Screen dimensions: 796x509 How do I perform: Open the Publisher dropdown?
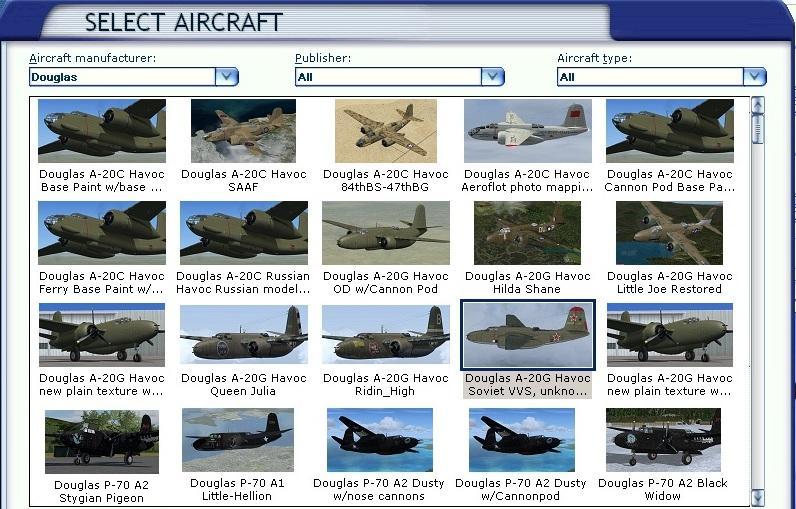pyautogui.click(x=492, y=77)
